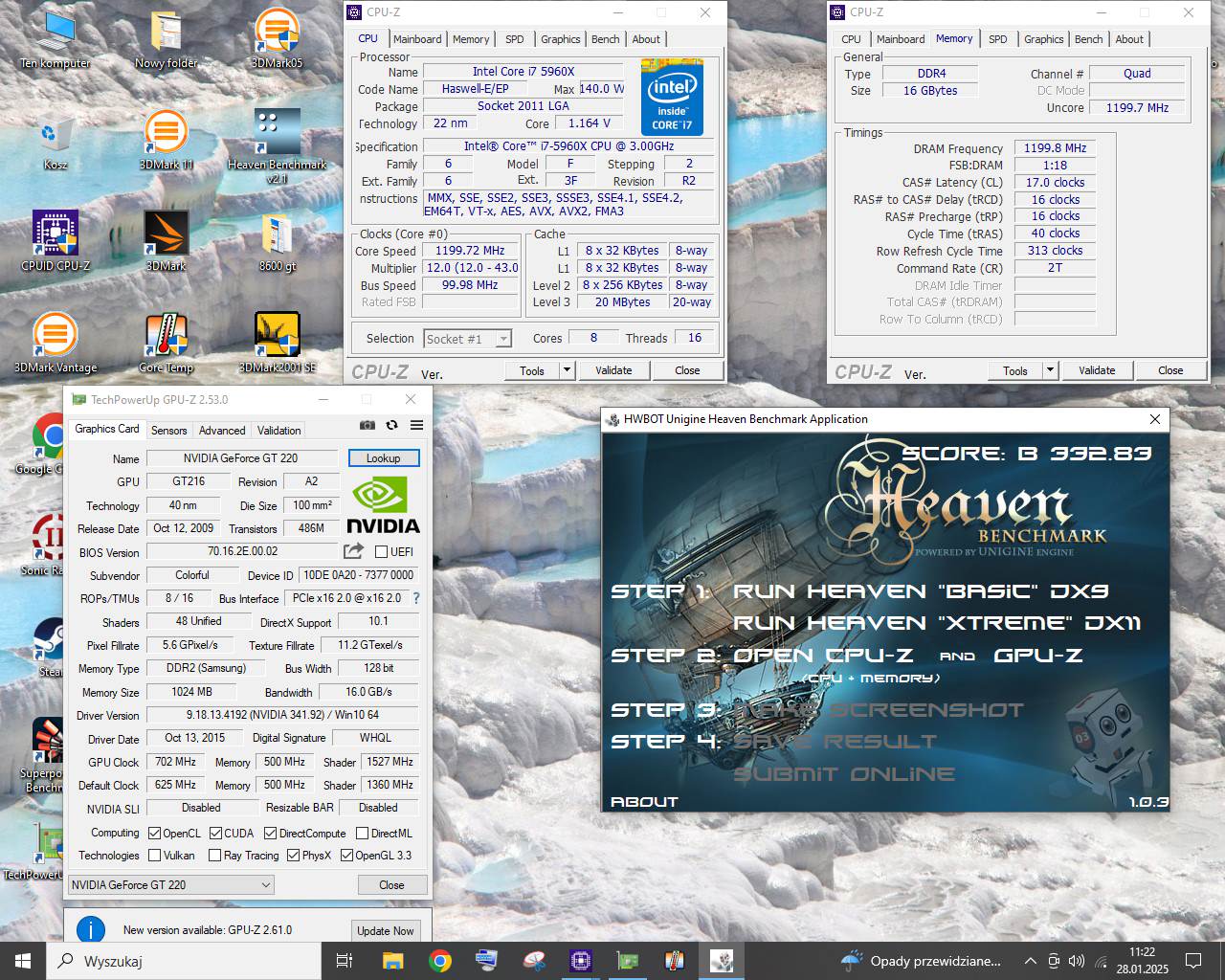Click Run Heaven "Basic" DX9

[x=921, y=591]
